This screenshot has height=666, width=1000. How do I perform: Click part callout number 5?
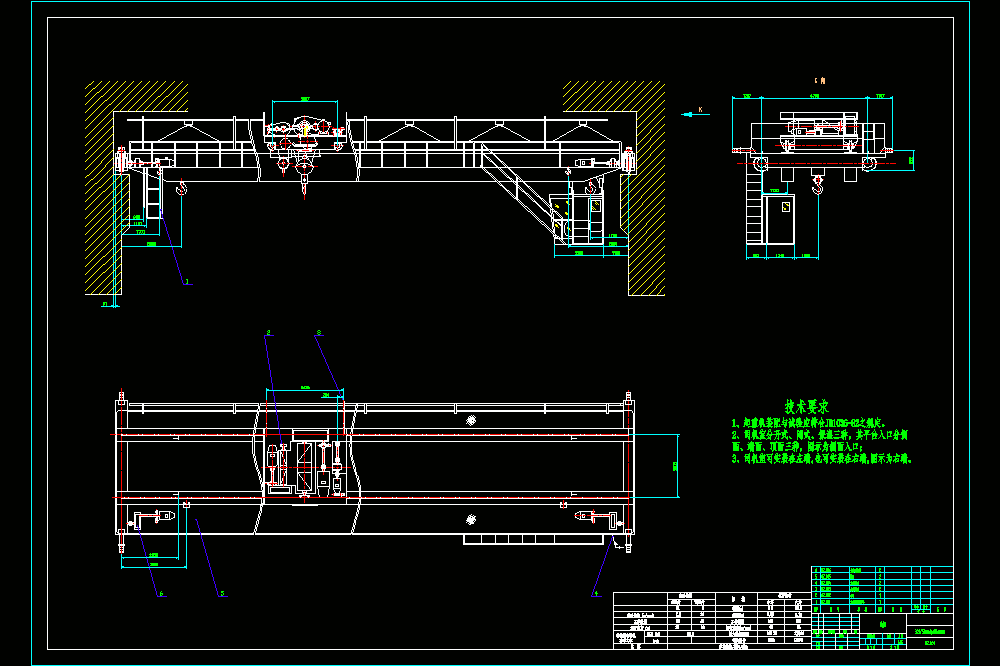coord(222,593)
